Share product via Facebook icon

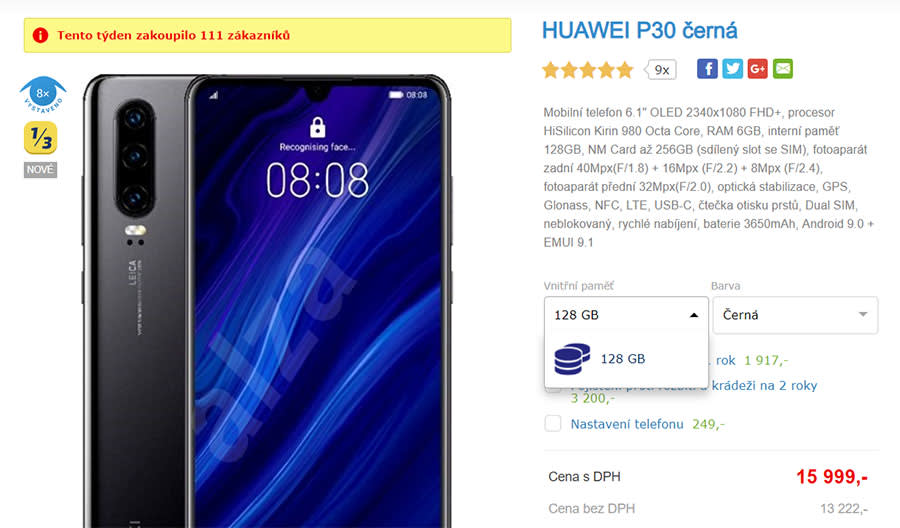coord(707,69)
